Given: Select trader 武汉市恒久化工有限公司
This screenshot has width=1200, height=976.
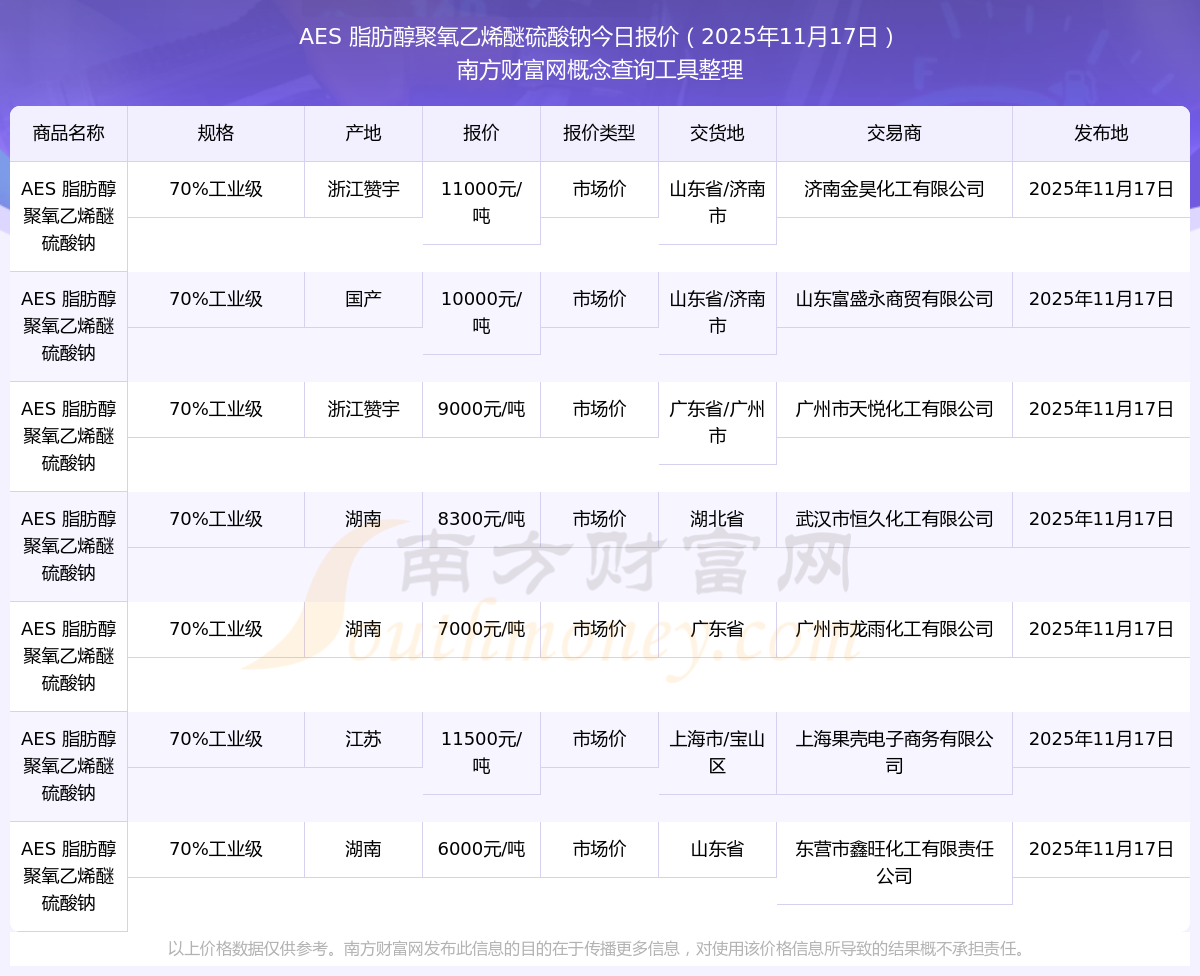Looking at the screenshot, I should (894, 519).
